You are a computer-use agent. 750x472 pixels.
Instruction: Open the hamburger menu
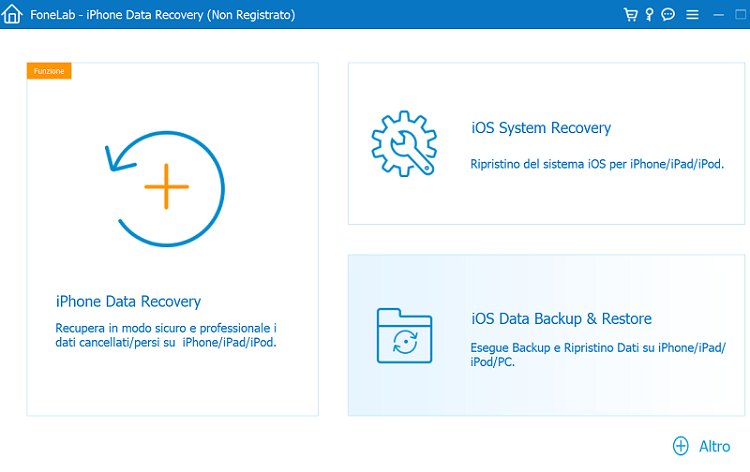coord(692,15)
